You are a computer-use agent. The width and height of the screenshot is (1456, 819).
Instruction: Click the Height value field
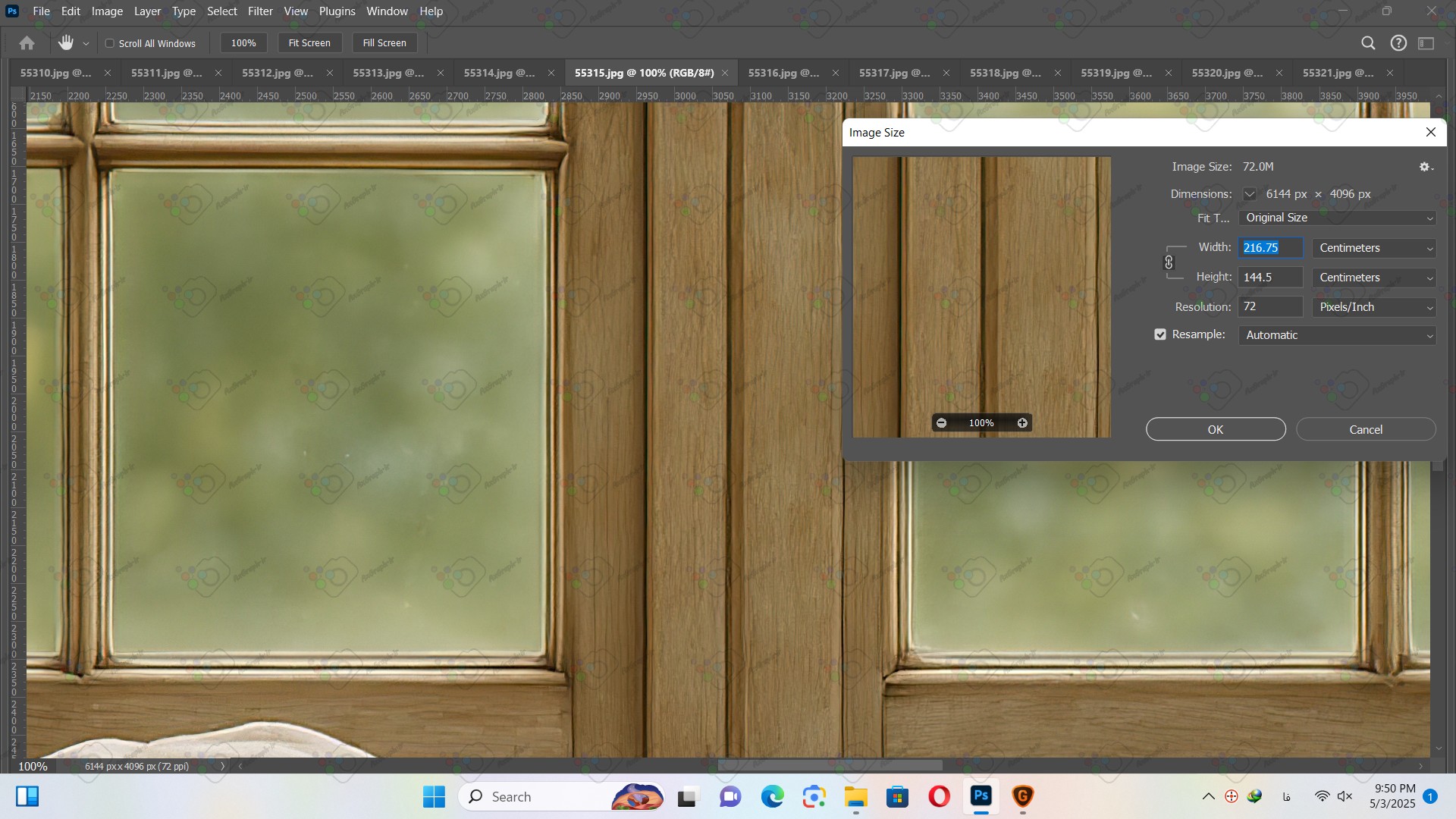click(1270, 278)
